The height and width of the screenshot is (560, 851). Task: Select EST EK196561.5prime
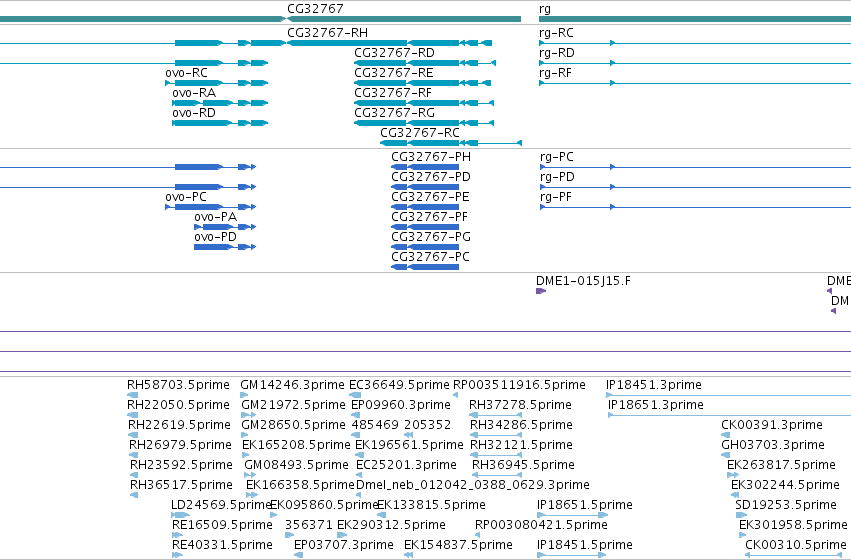(409, 445)
